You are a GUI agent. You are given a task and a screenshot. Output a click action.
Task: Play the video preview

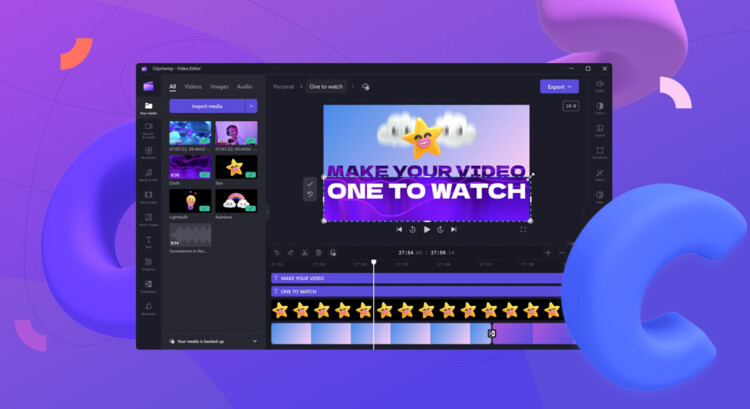click(x=427, y=230)
